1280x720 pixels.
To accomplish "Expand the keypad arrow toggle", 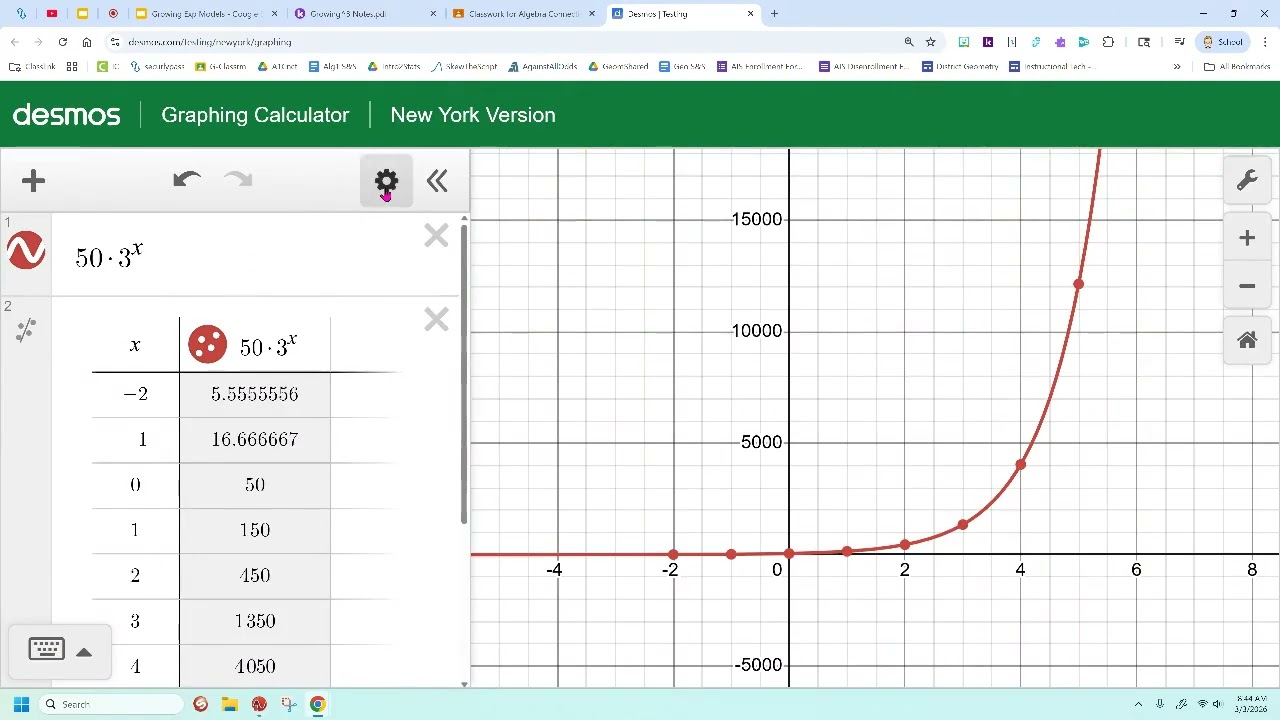I will coord(84,652).
